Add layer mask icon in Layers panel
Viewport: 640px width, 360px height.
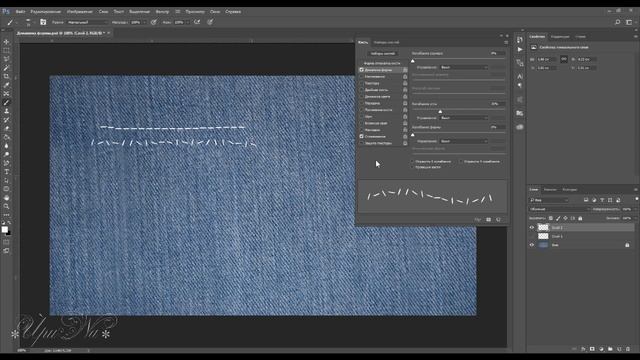pos(592,349)
